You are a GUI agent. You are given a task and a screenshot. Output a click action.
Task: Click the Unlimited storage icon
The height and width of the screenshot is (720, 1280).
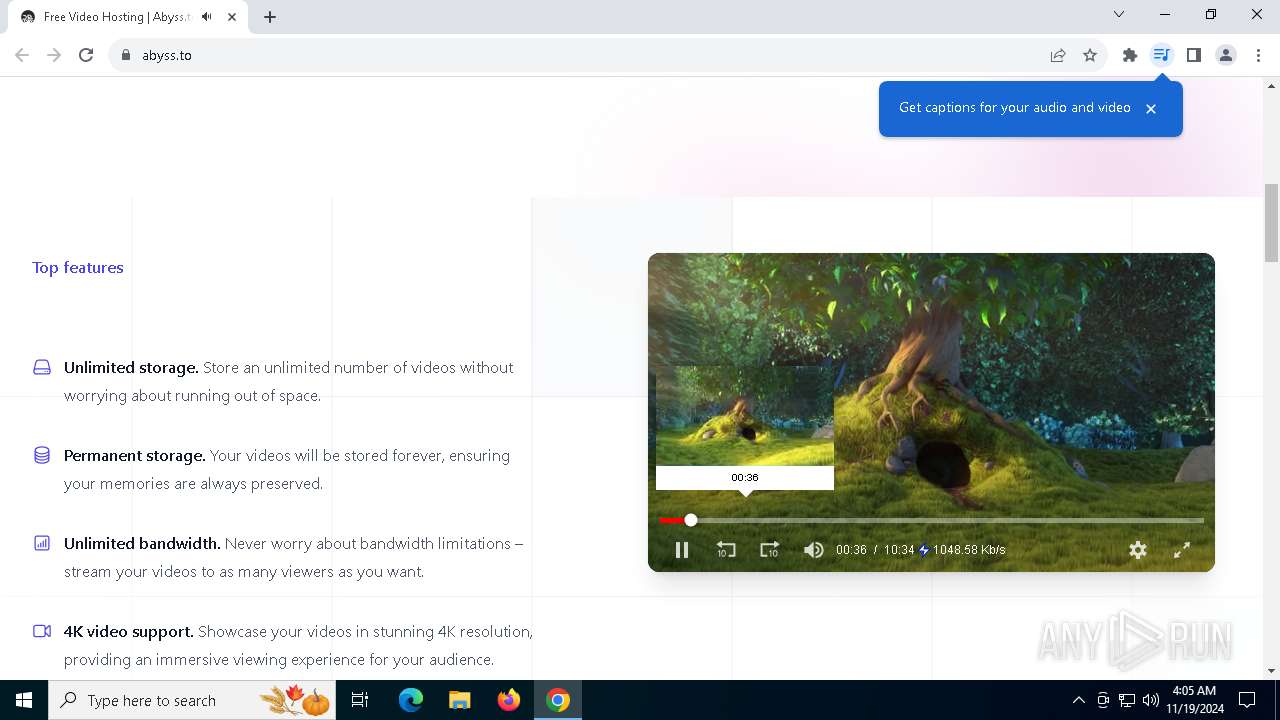pyautogui.click(x=42, y=367)
